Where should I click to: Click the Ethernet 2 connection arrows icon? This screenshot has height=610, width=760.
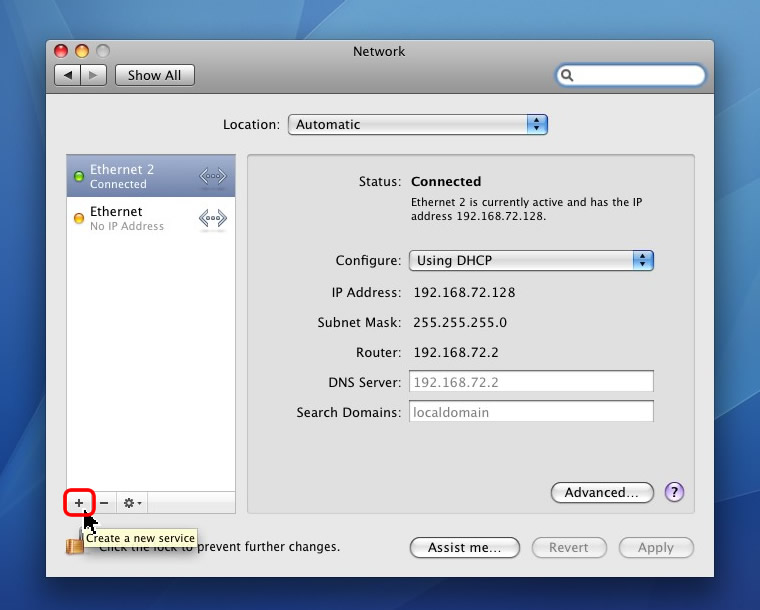(212, 177)
